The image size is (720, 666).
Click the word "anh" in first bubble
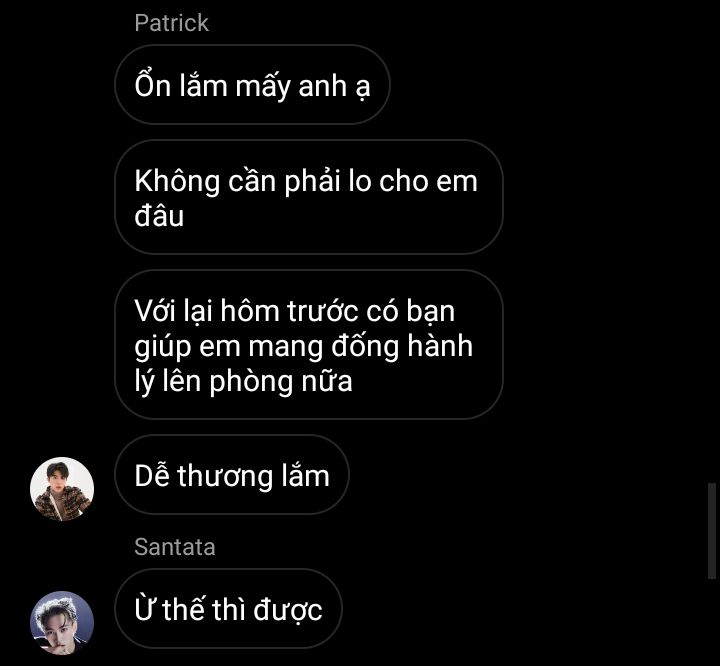pos(322,86)
